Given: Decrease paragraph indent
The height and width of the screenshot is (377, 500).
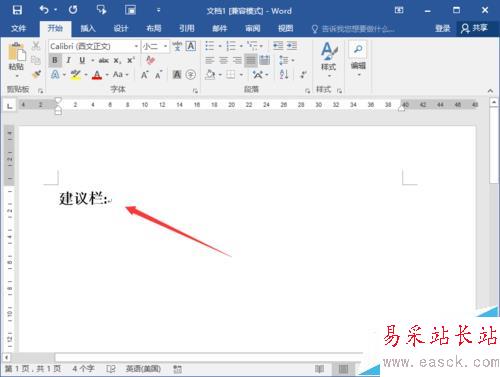Looking at the screenshot, I should 278,46.
